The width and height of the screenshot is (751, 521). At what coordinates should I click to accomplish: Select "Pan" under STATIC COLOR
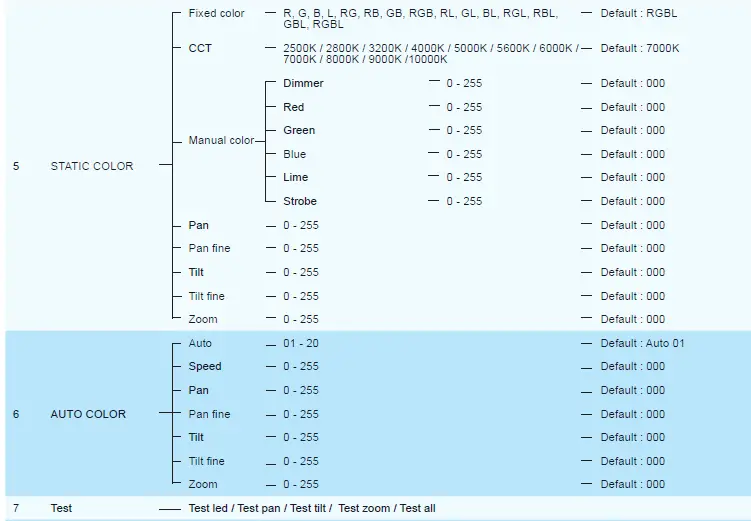(x=198, y=226)
